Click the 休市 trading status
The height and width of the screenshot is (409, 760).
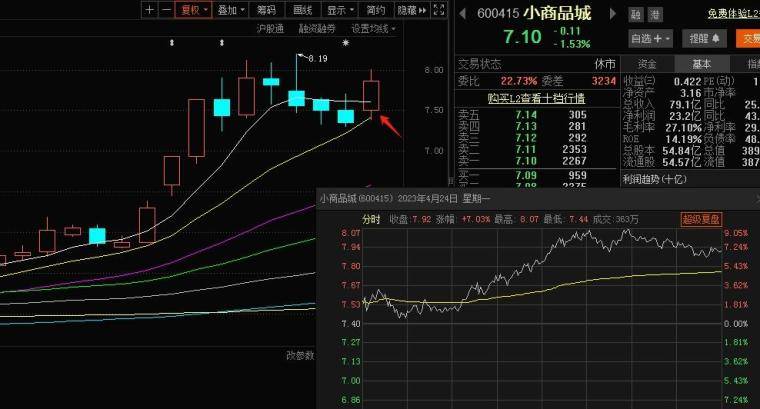[605, 64]
